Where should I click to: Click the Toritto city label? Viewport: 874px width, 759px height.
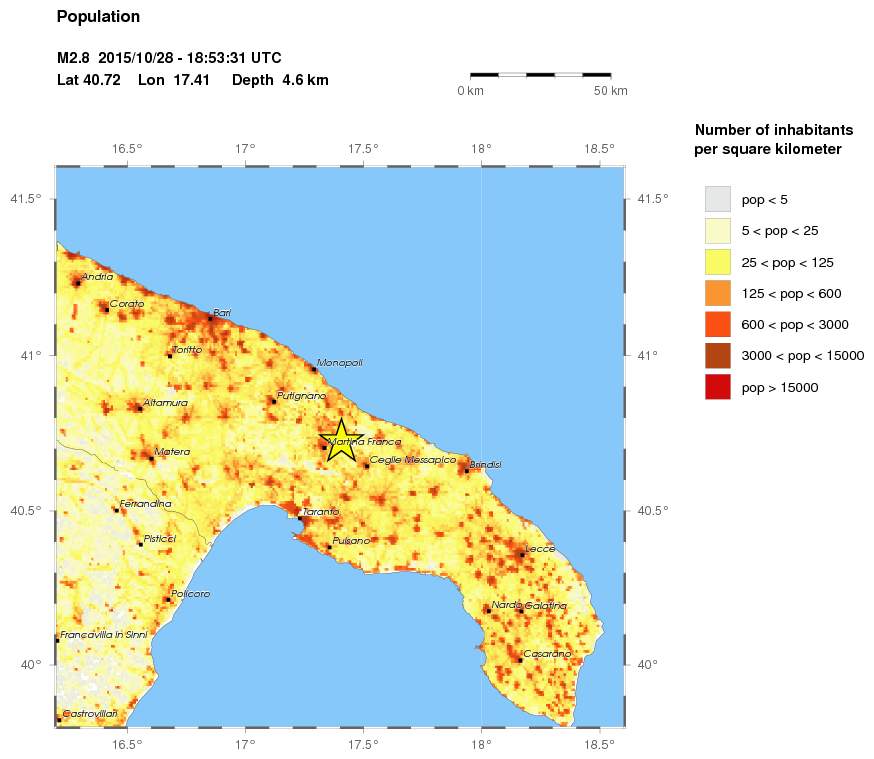187,349
